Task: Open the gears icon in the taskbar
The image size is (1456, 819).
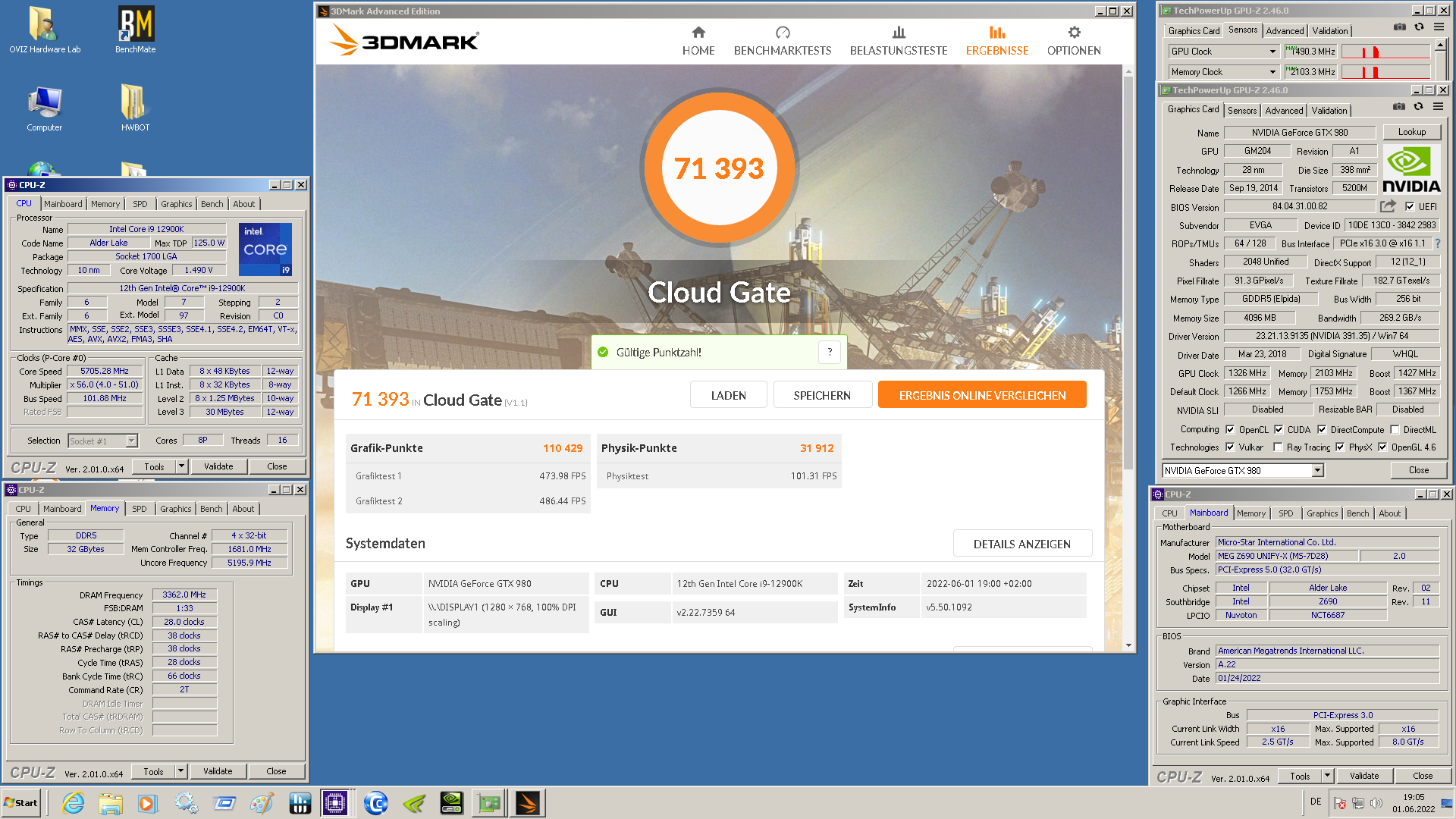Action: tap(186, 803)
